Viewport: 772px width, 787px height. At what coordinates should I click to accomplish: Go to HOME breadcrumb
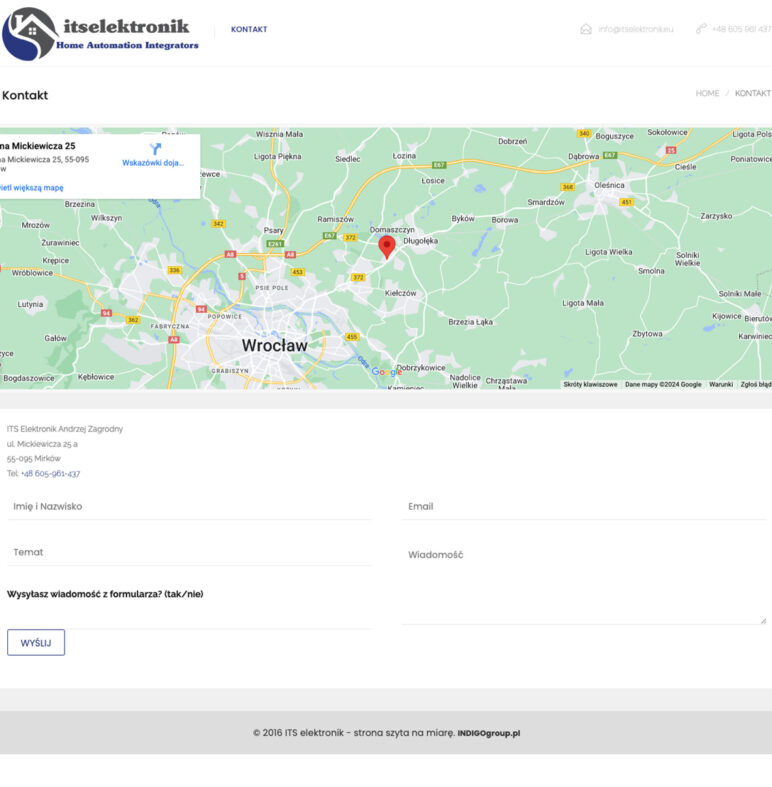click(707, 93)
